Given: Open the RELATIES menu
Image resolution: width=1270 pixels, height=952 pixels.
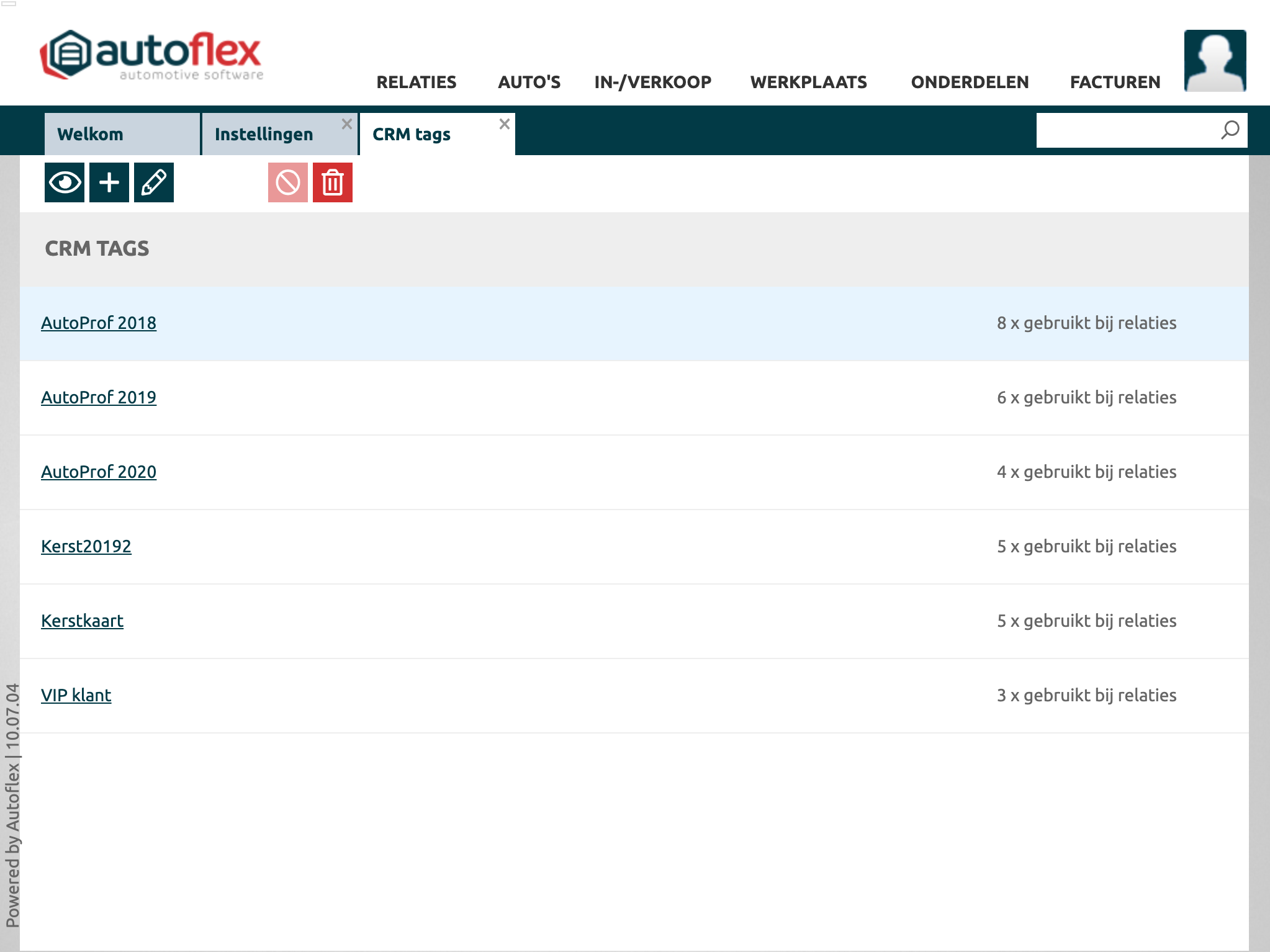Looking at the screenshot, I should click(417, 82).
